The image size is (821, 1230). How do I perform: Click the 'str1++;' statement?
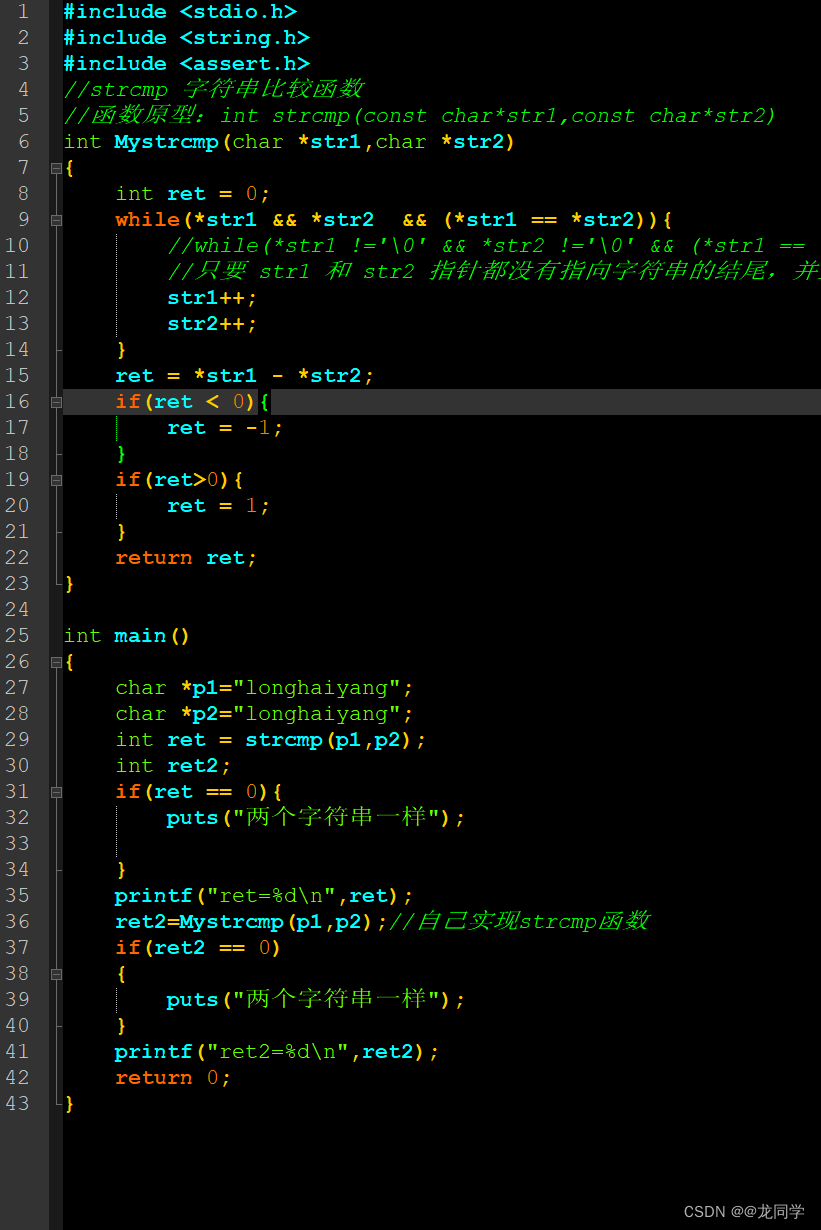point(212,298)
